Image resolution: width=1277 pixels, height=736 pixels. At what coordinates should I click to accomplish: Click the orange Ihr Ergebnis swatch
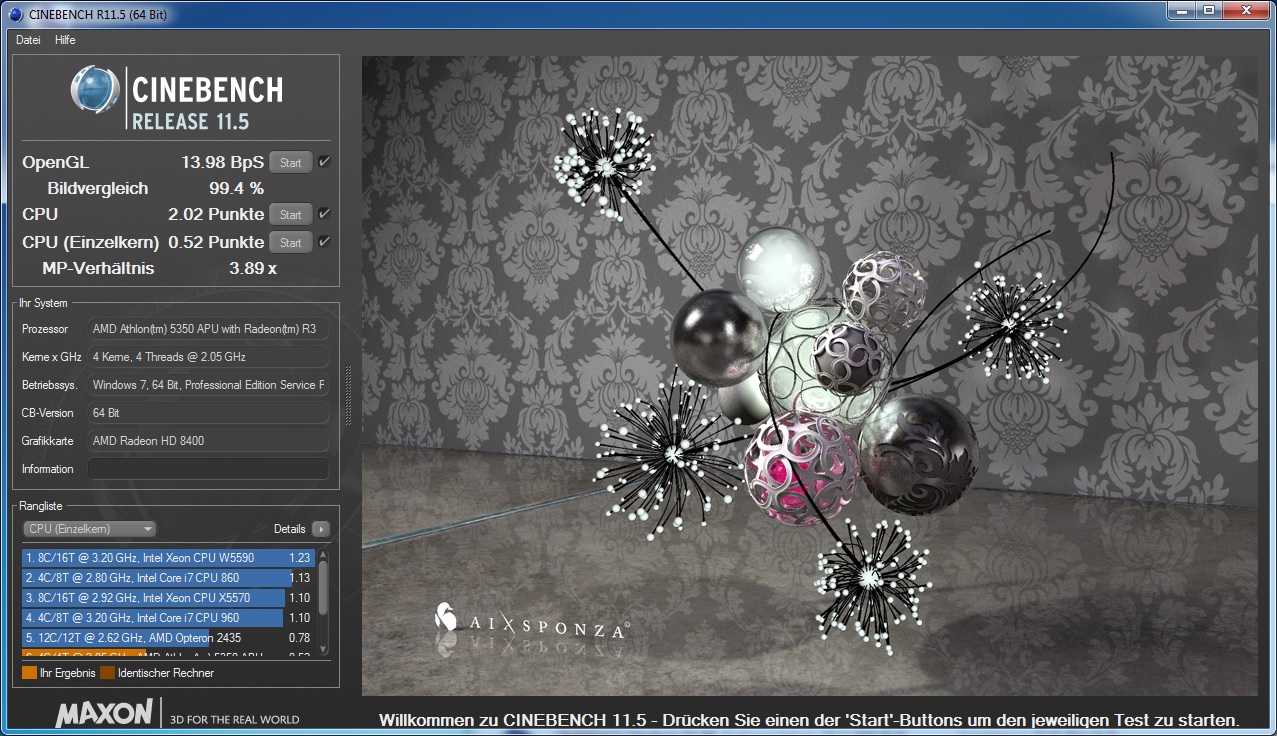(x=29, y=673)
